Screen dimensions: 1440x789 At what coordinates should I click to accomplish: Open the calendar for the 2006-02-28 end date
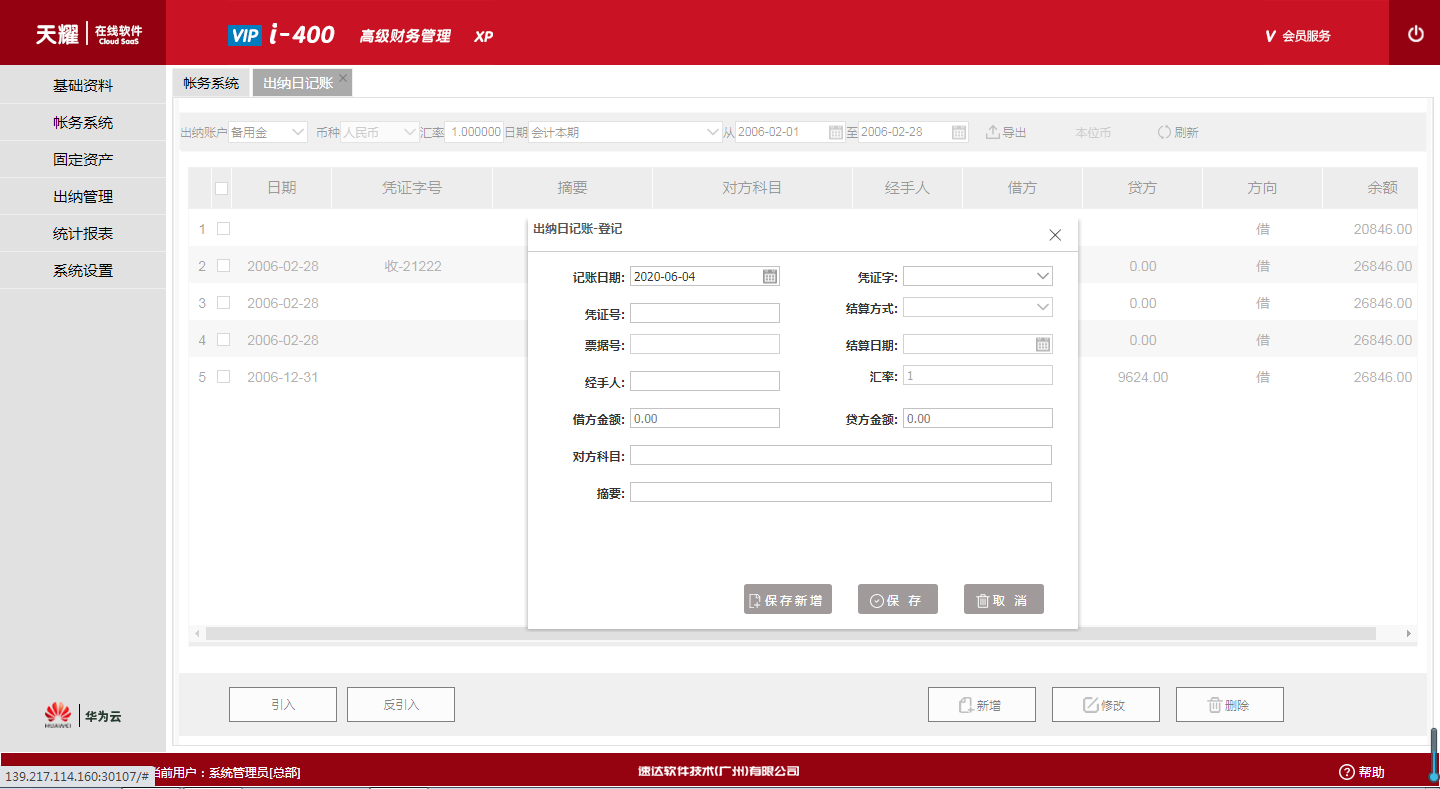(959, 132)
